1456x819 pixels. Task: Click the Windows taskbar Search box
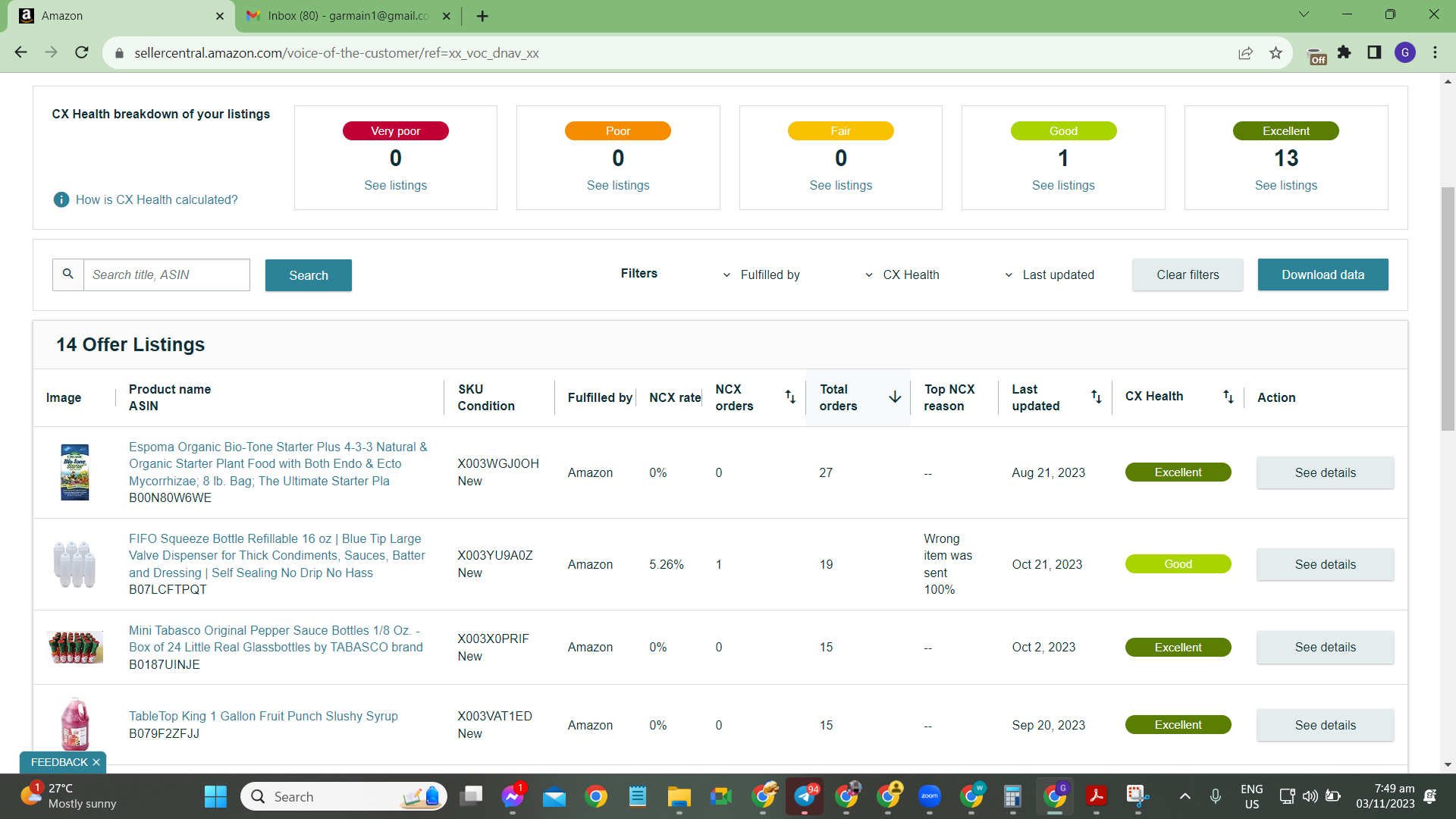pos(344,796)
